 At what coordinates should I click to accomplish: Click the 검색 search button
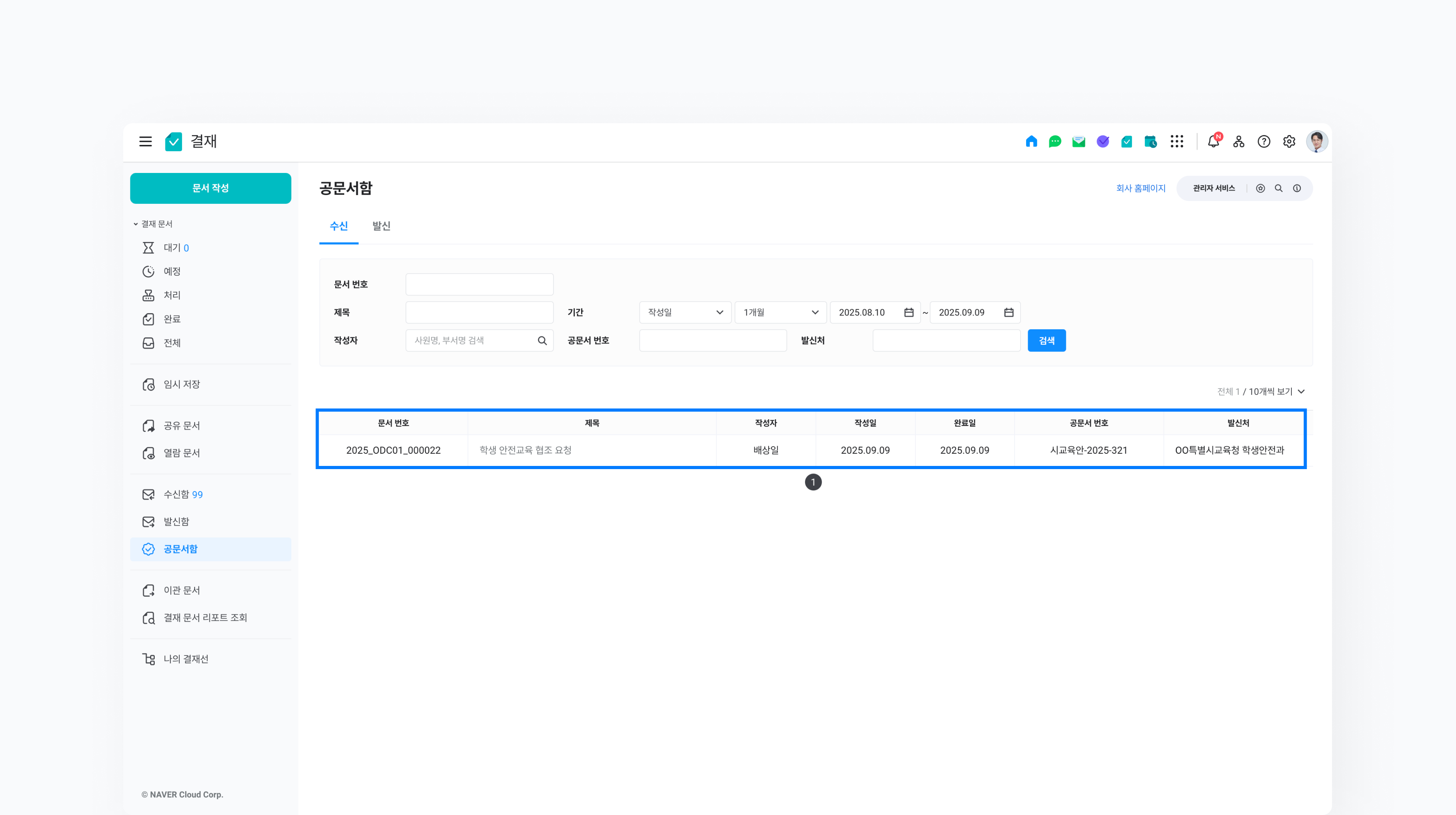pyautogui.click(x=1046, y=340)
